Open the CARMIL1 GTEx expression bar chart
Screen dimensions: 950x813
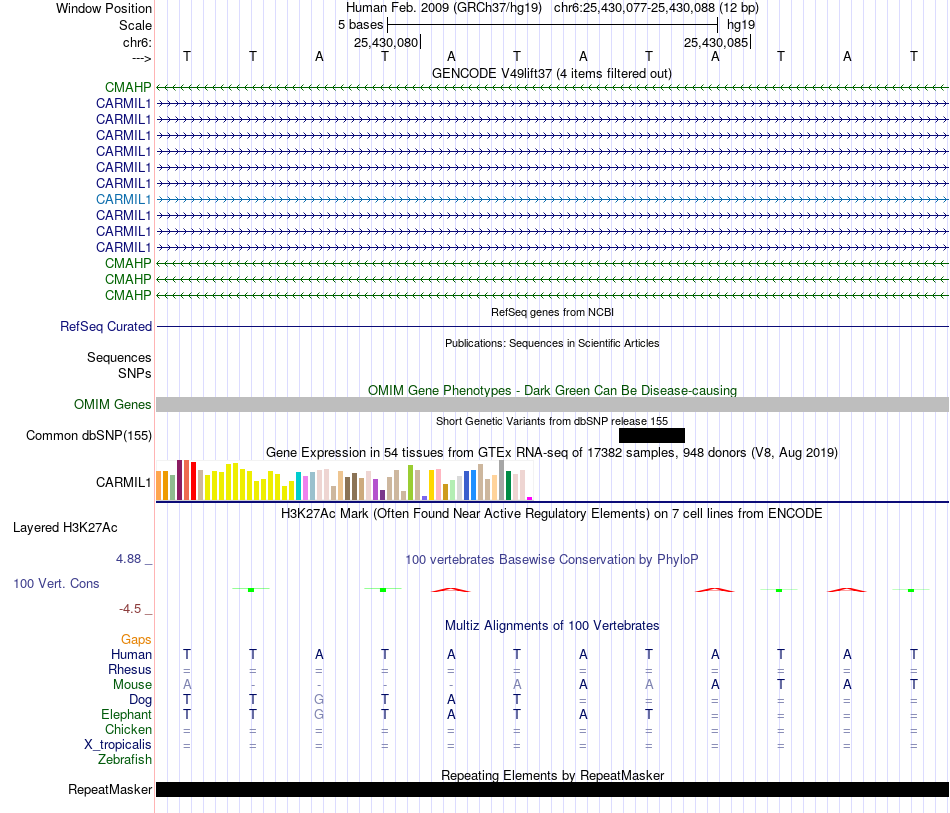pos(344,480)
